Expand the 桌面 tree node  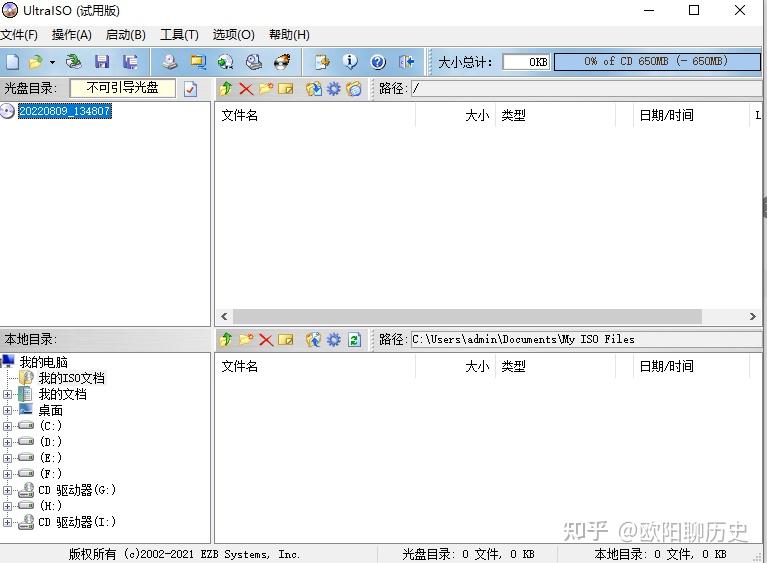coord(7,410)
